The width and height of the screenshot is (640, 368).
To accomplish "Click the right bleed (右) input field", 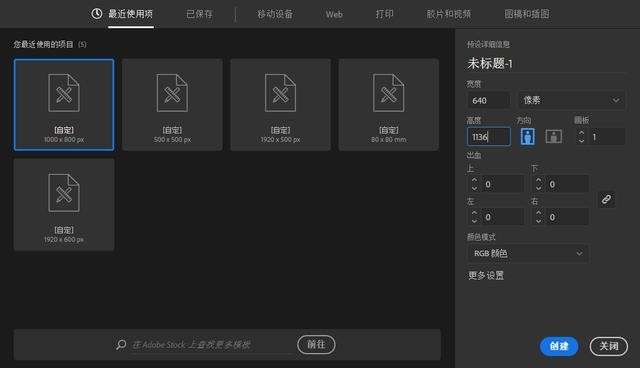I will 567,217.
